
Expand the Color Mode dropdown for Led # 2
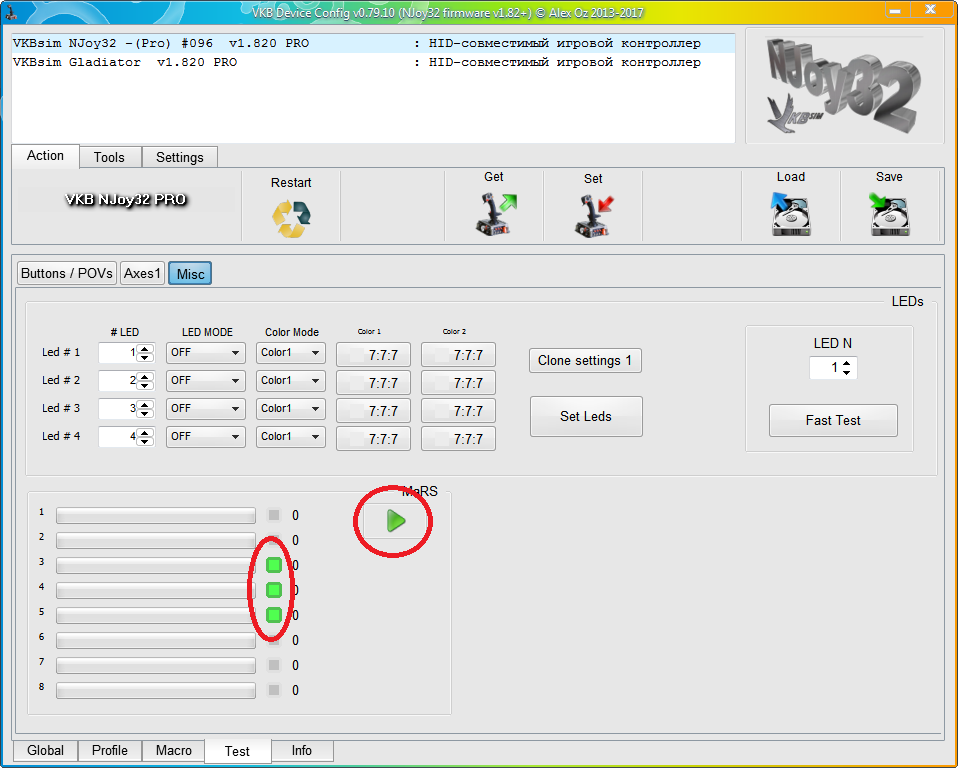point(290,381)
